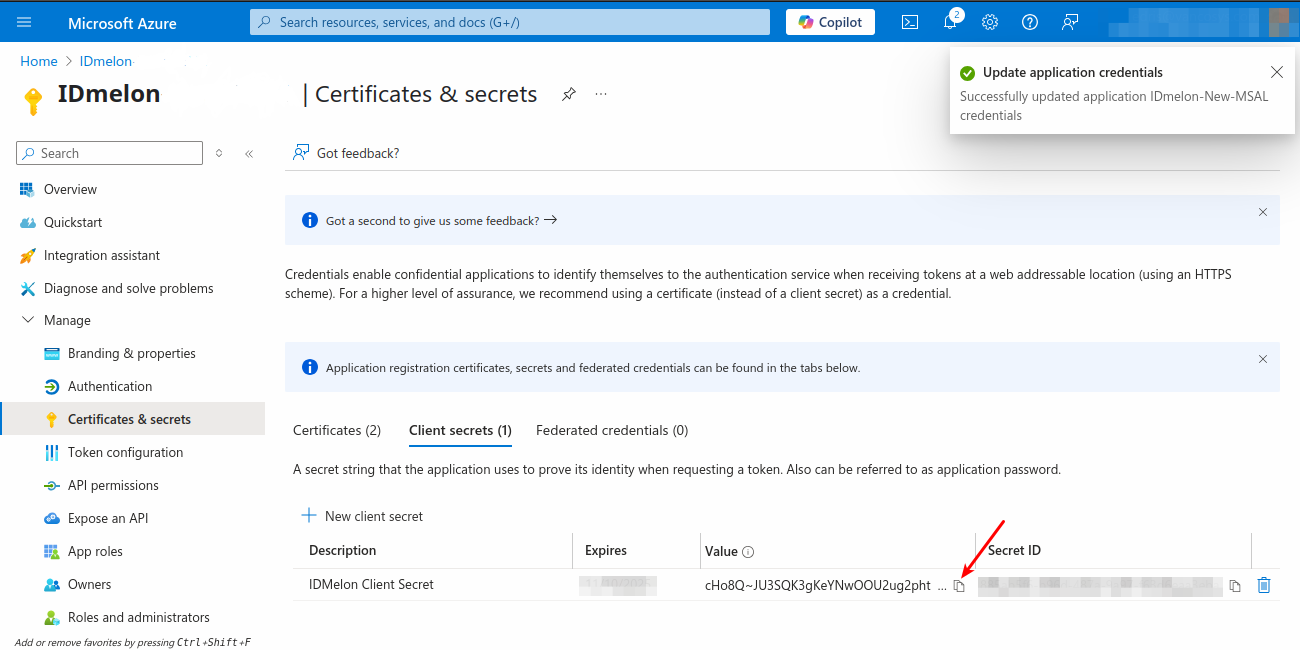Collapse the sidebar with double chevron
Image resolution: width=1300 pixels, height=650 pixels.
(x=249, y=153)
